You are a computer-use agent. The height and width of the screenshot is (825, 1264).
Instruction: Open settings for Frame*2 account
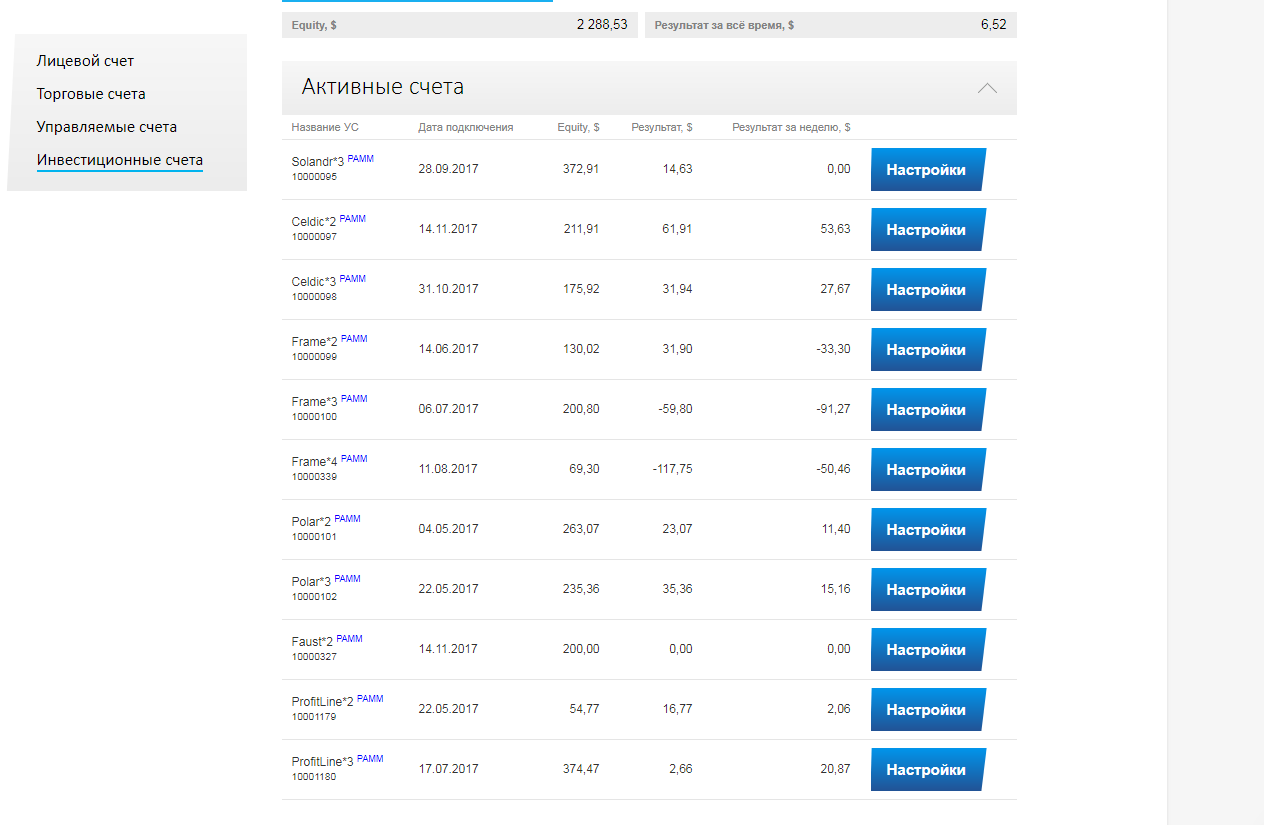coord(927,350)
